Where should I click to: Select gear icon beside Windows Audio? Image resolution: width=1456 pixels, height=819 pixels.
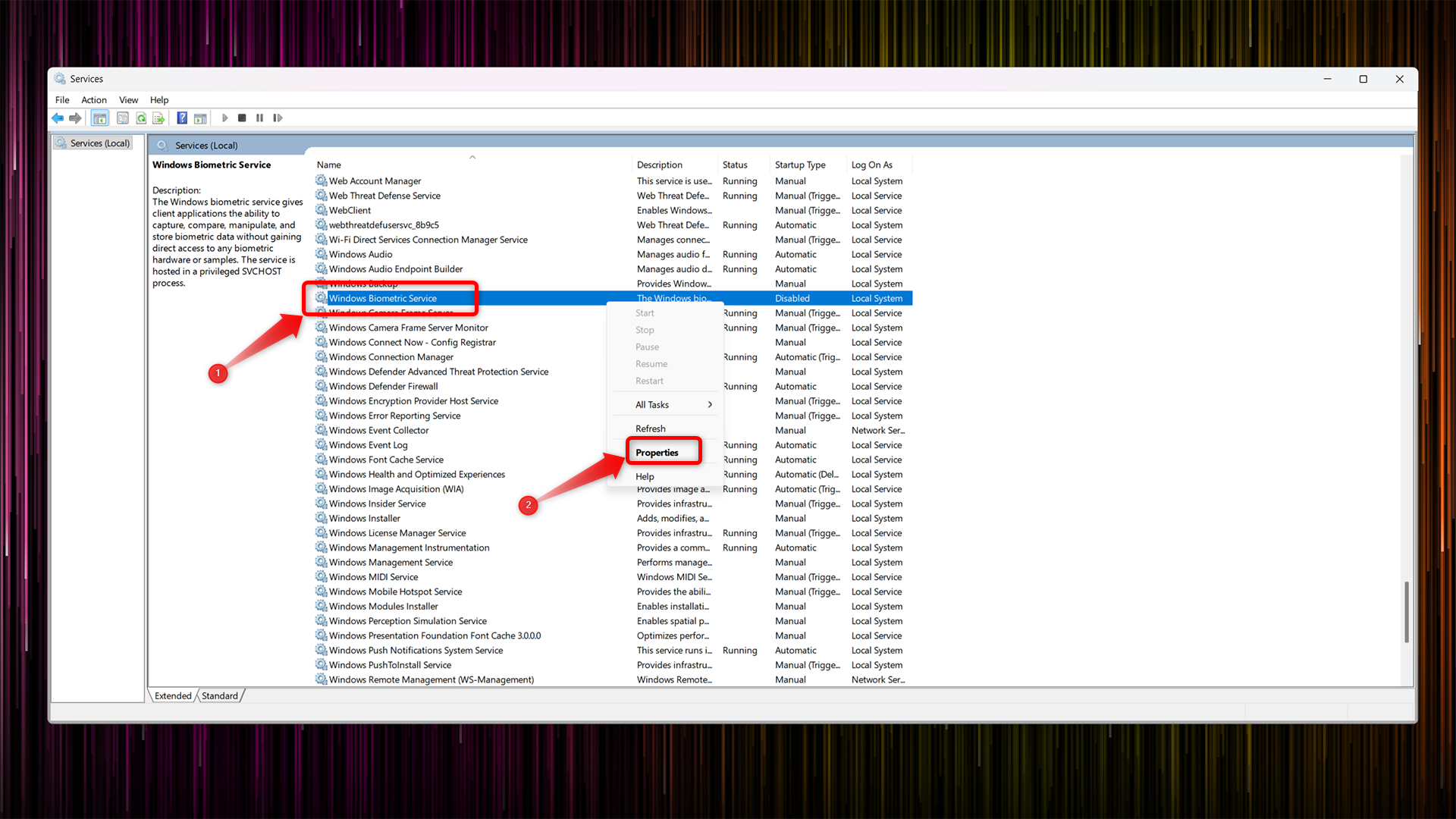[x=322, y=254]
